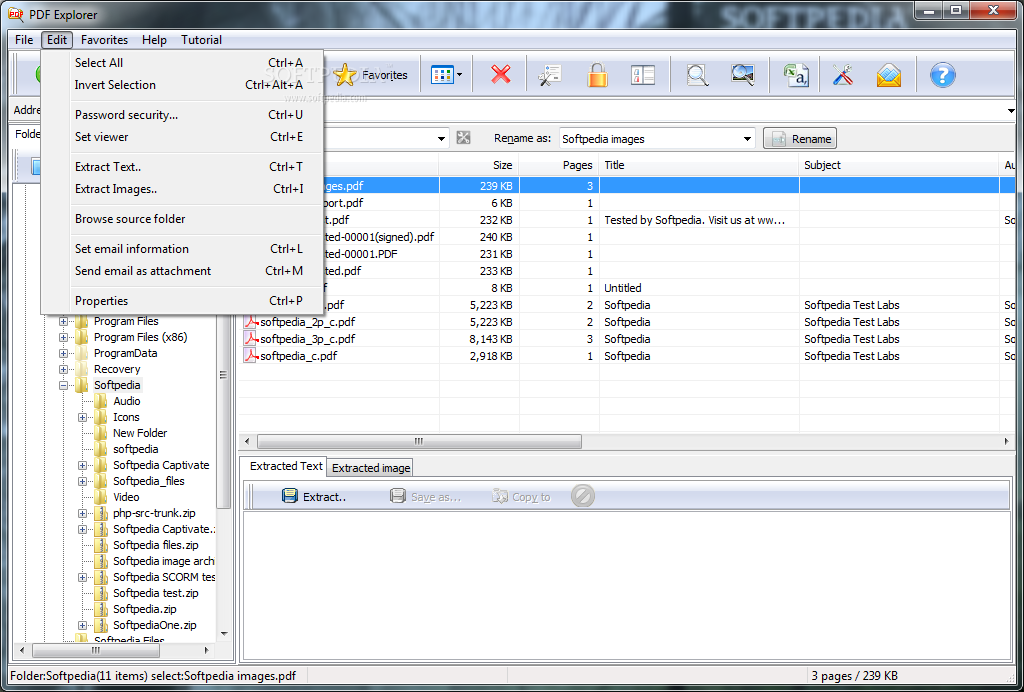This screenshot has width=1024, height=692.
Task: Click the Rename button
Action: [800, 138]
